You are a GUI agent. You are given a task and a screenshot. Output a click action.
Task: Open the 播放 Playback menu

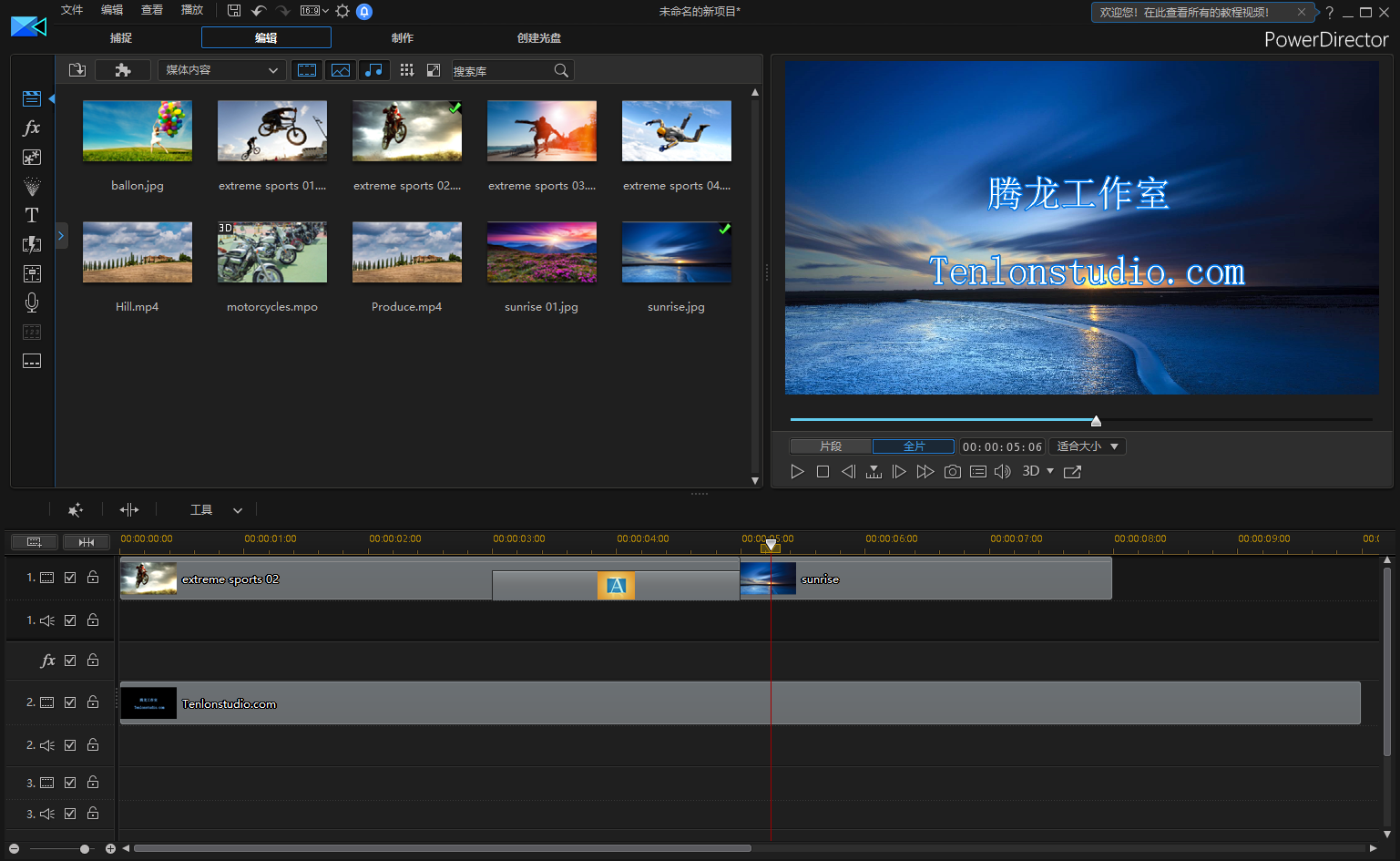(x=192, y=10)
